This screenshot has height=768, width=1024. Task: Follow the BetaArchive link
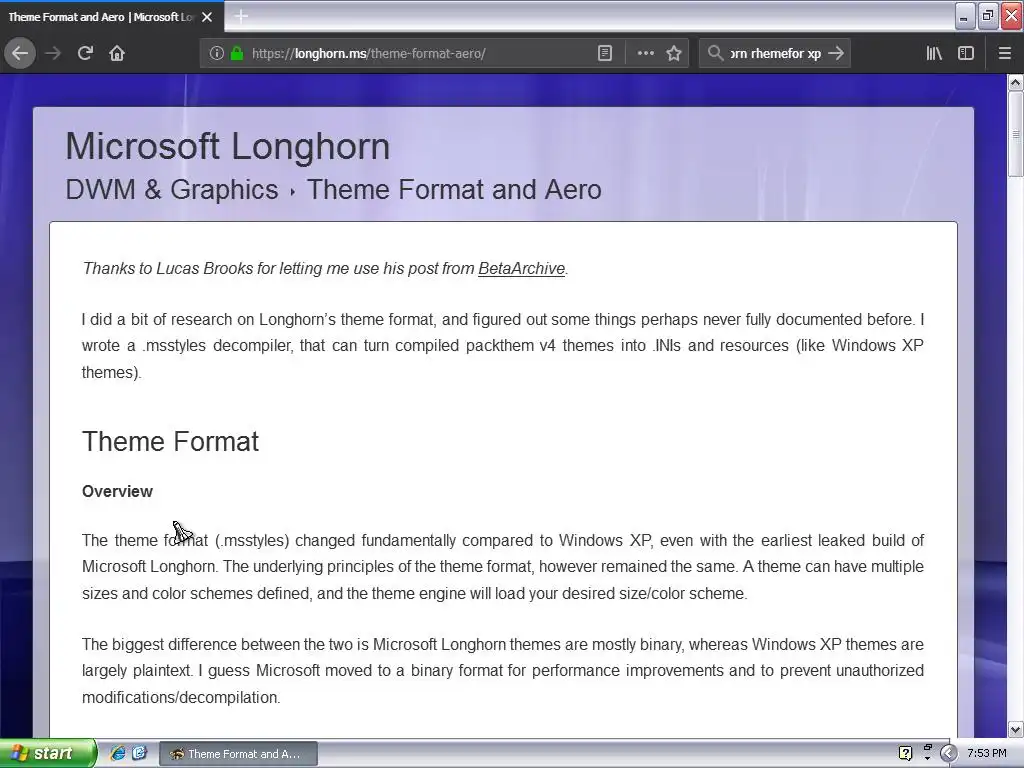[x=521, y=268]
